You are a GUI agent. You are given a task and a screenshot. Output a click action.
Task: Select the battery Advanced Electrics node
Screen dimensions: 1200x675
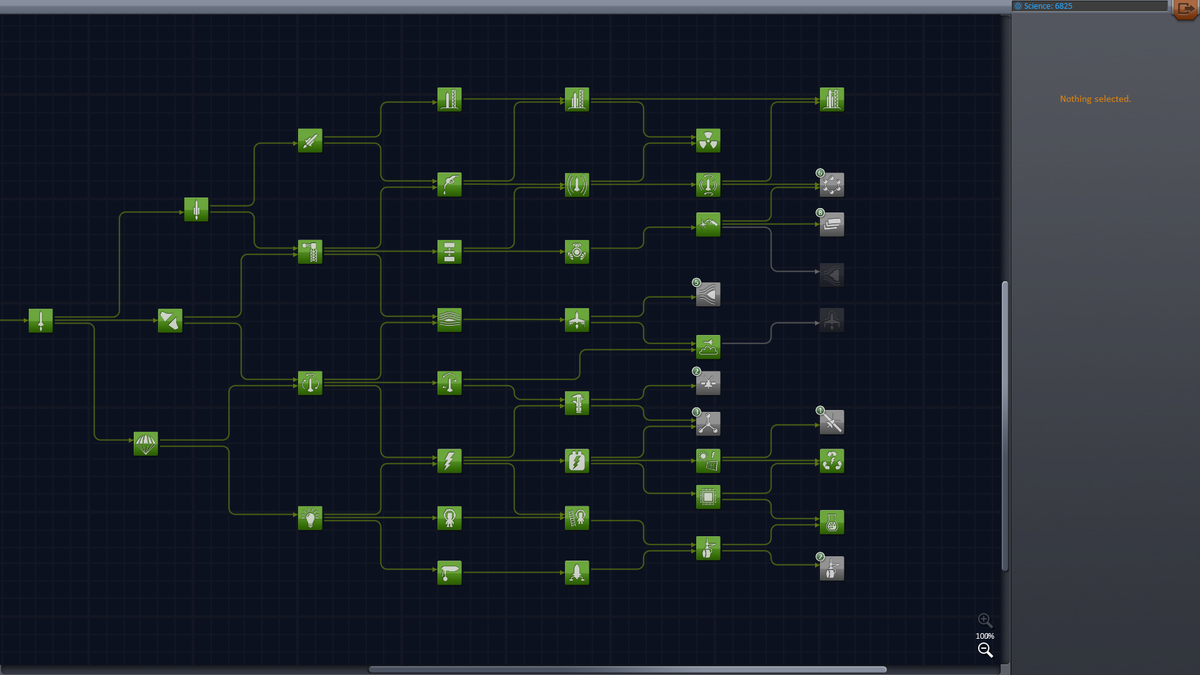(576, 460)
